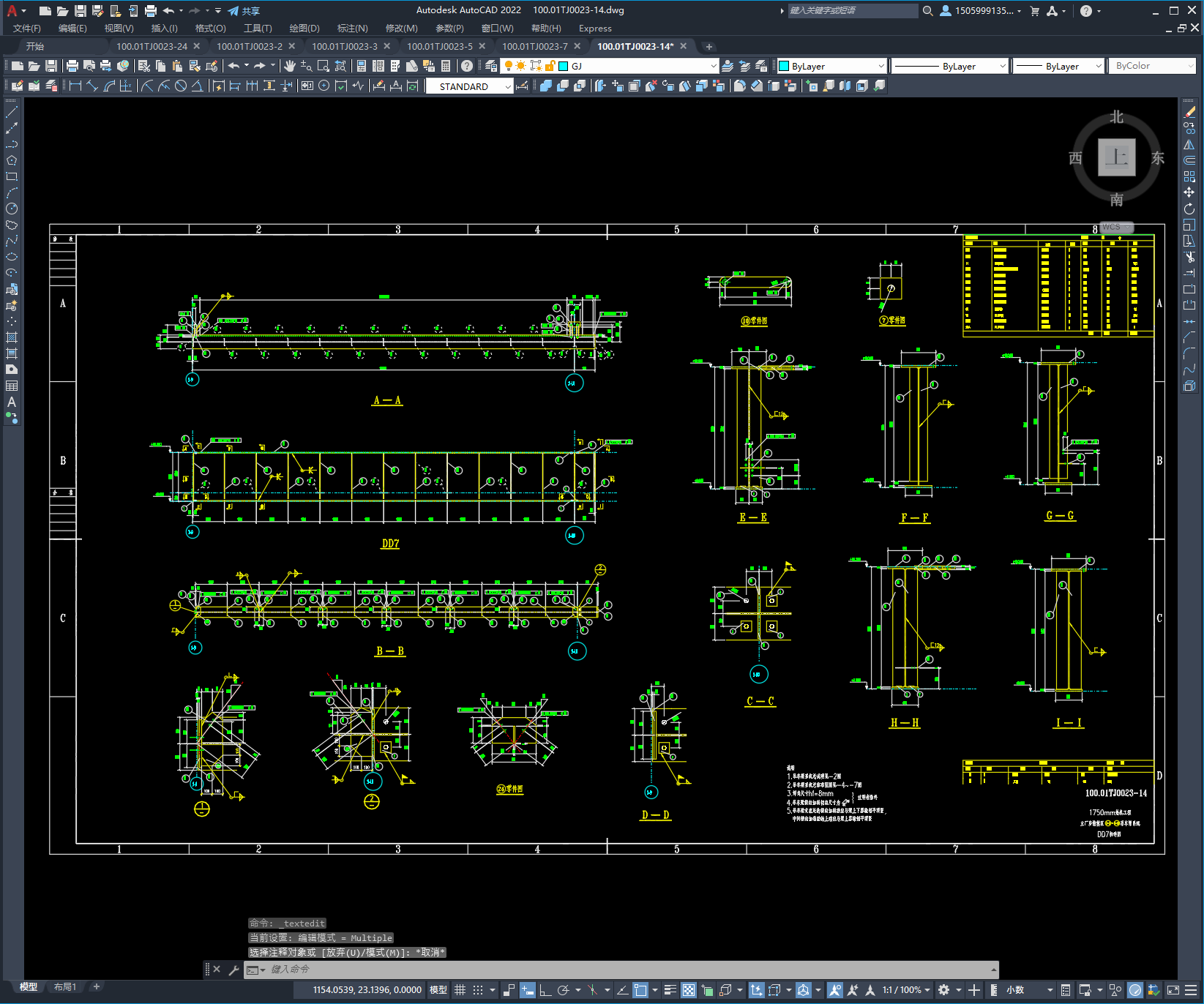The height and width of the screenshot is (1004, 1204).
Task: Select the Aligned dimension tool
Action: click(x=92, y=86)
